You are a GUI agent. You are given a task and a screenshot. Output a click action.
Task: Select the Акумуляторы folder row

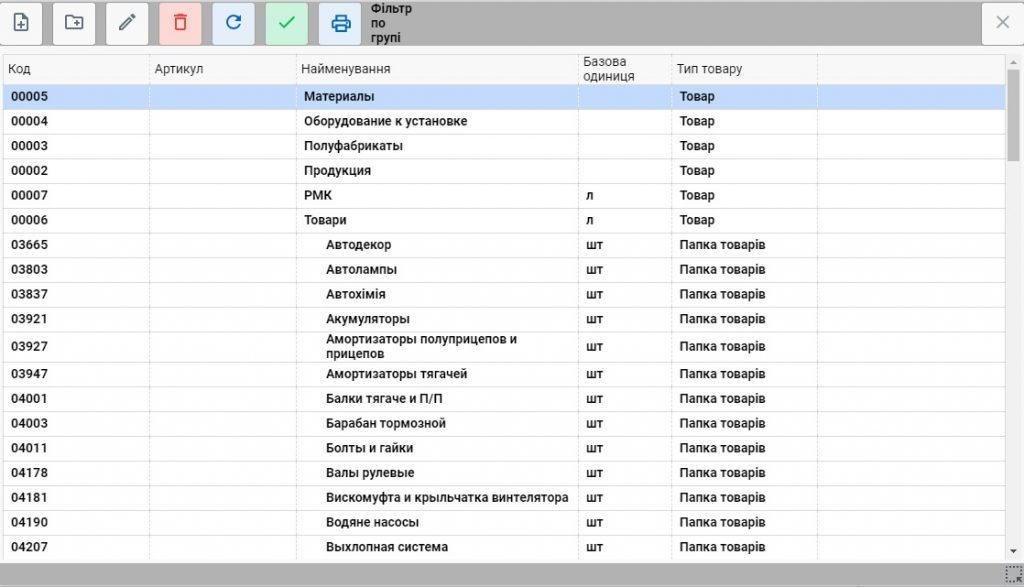point(504,319)
